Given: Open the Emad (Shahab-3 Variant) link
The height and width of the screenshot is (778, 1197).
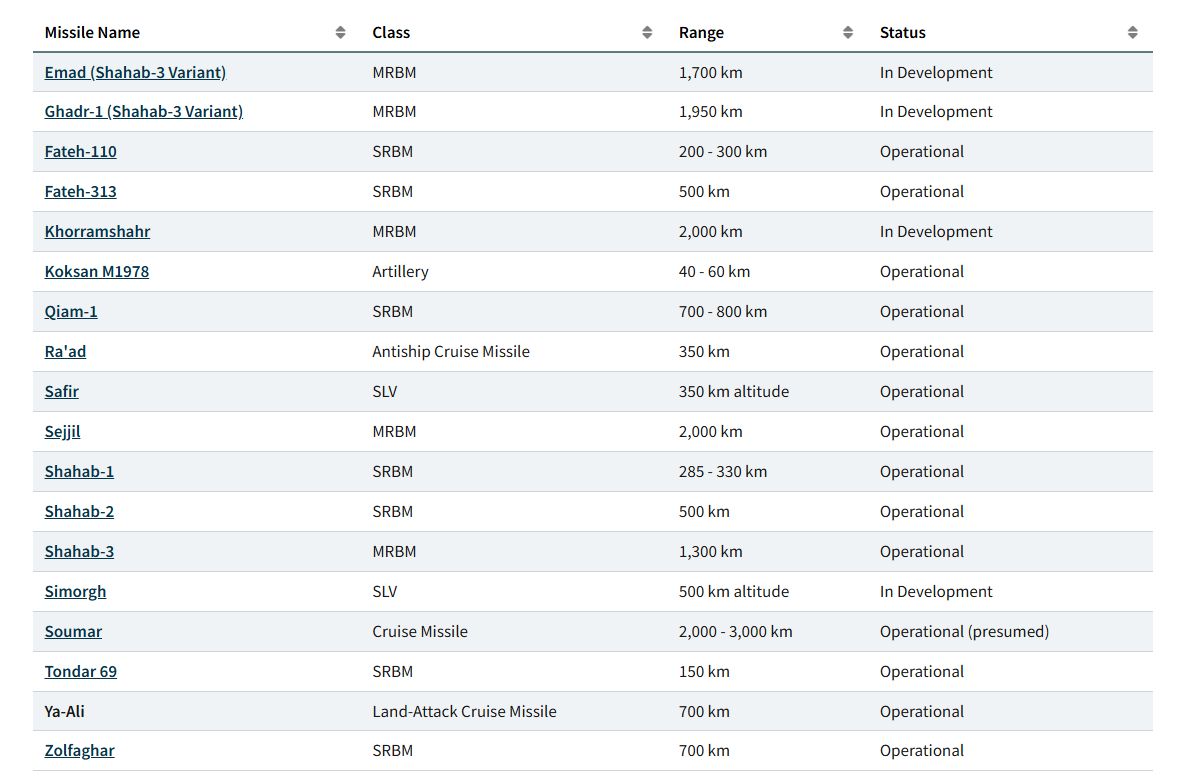Looking at the screenshot, I should coord(135,72).
